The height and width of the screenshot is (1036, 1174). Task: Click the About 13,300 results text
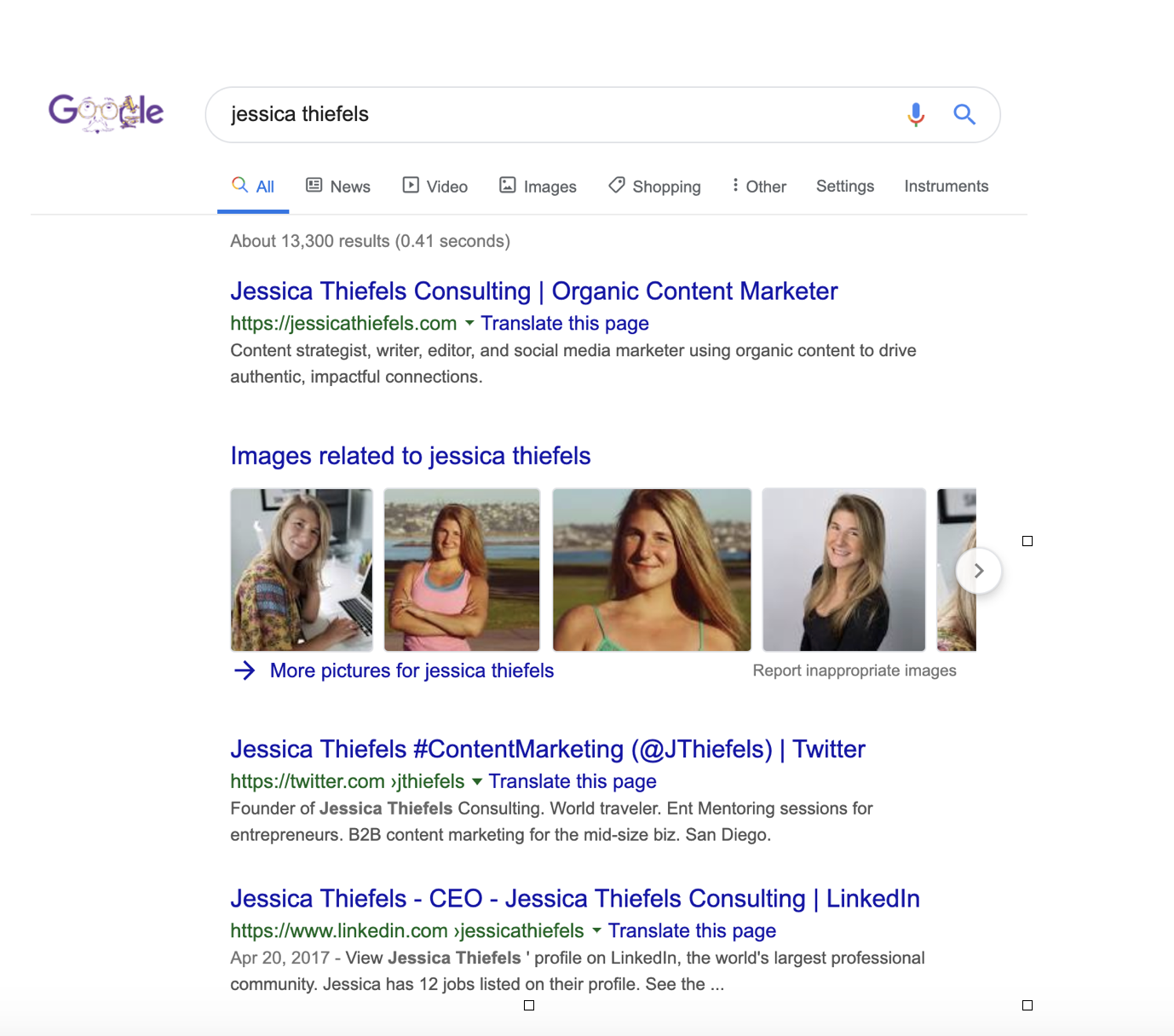coord(370,241)
